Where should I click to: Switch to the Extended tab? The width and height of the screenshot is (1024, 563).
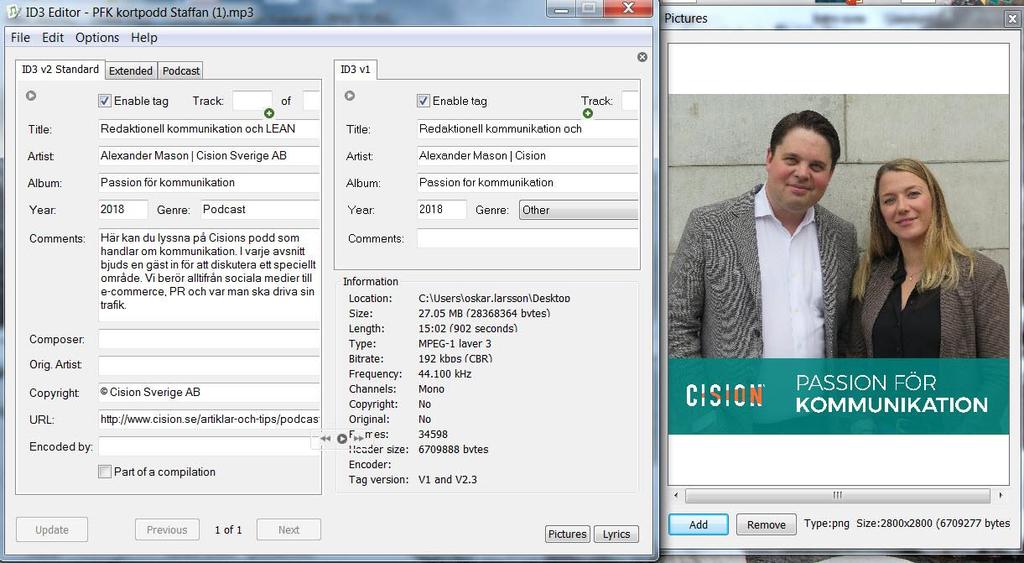(x=131, y=71)
